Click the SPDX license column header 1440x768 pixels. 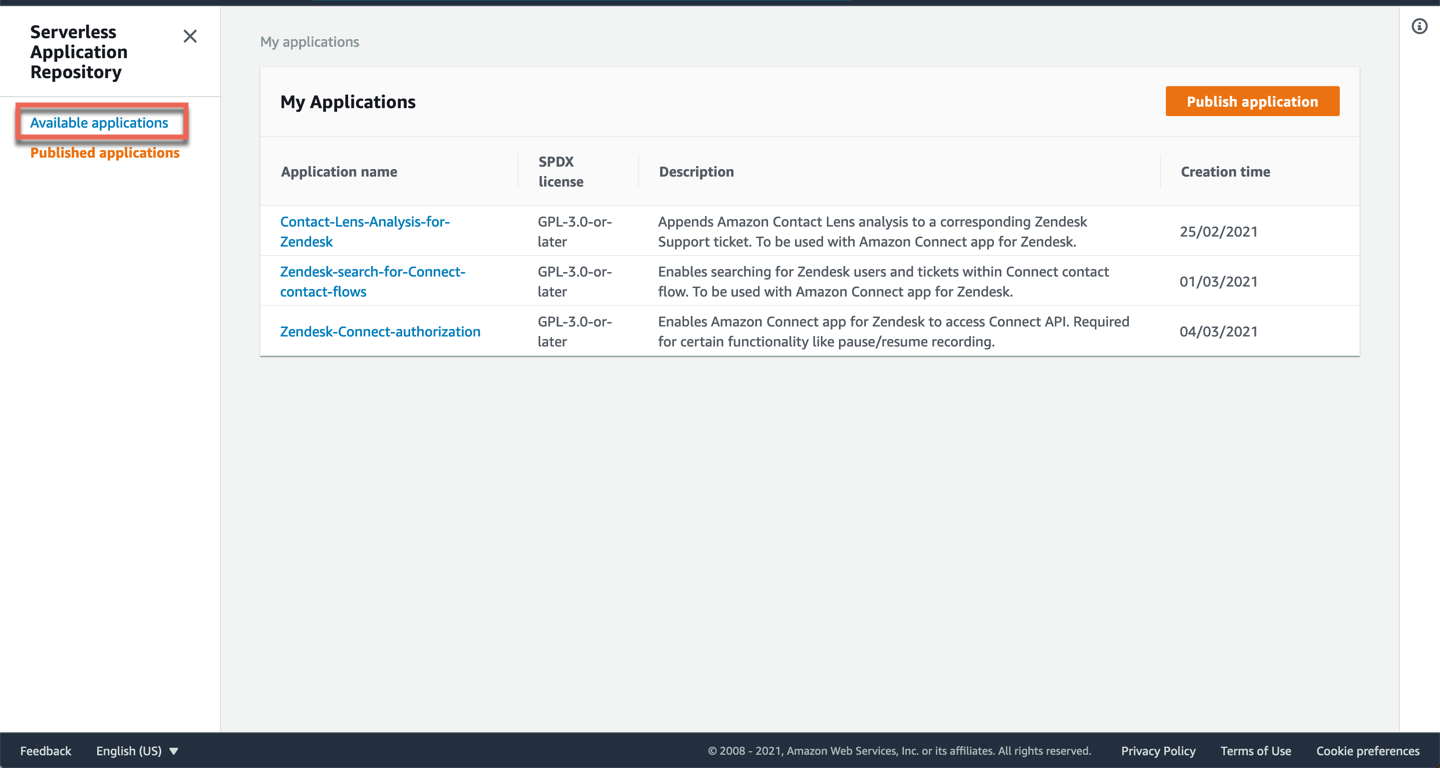click(x=561, y=172)
